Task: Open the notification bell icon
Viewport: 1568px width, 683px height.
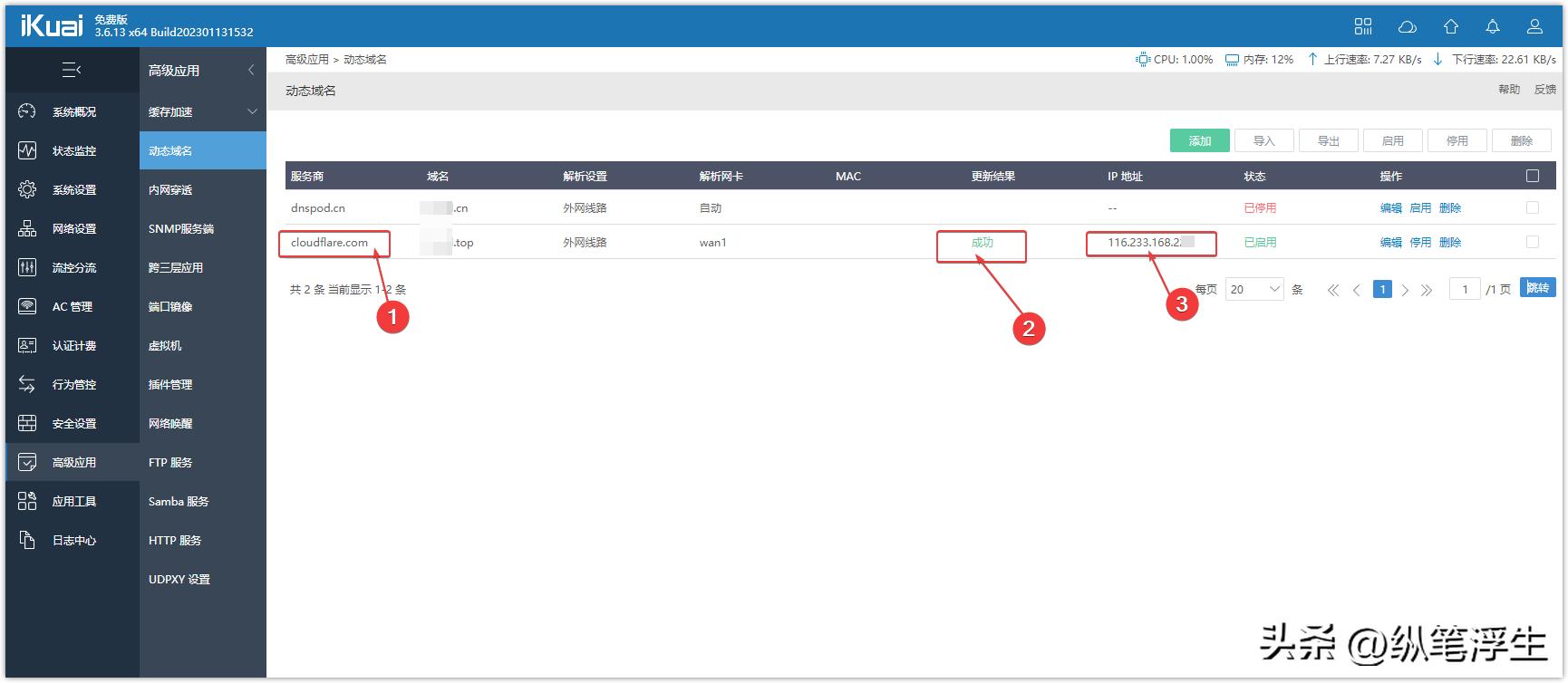Action: pos(1493,26)
